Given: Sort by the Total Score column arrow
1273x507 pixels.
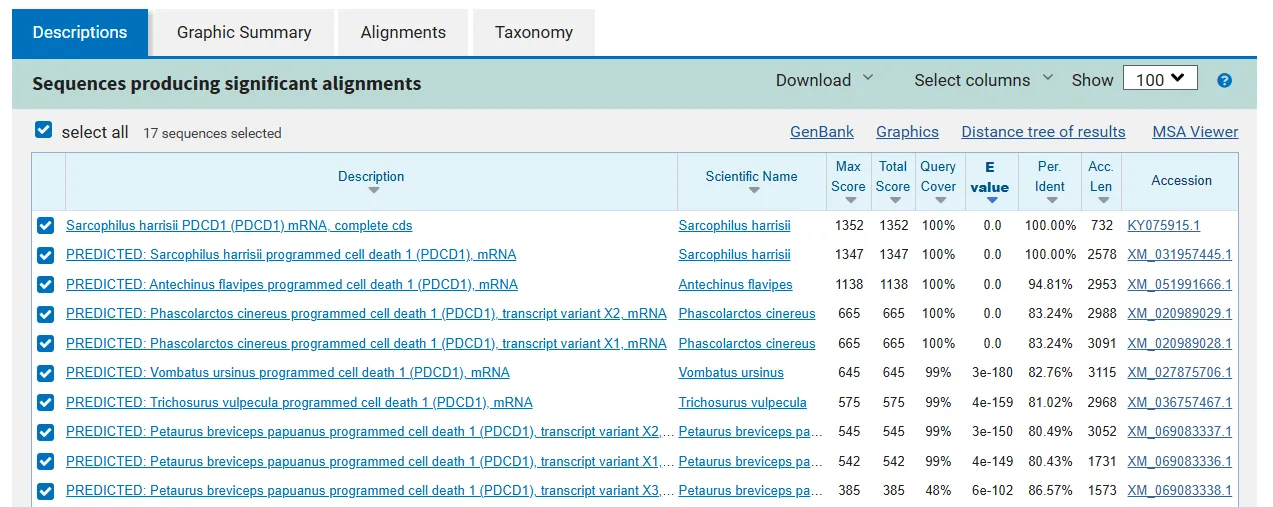Looking at the screenshot, I should click(894, 200).
